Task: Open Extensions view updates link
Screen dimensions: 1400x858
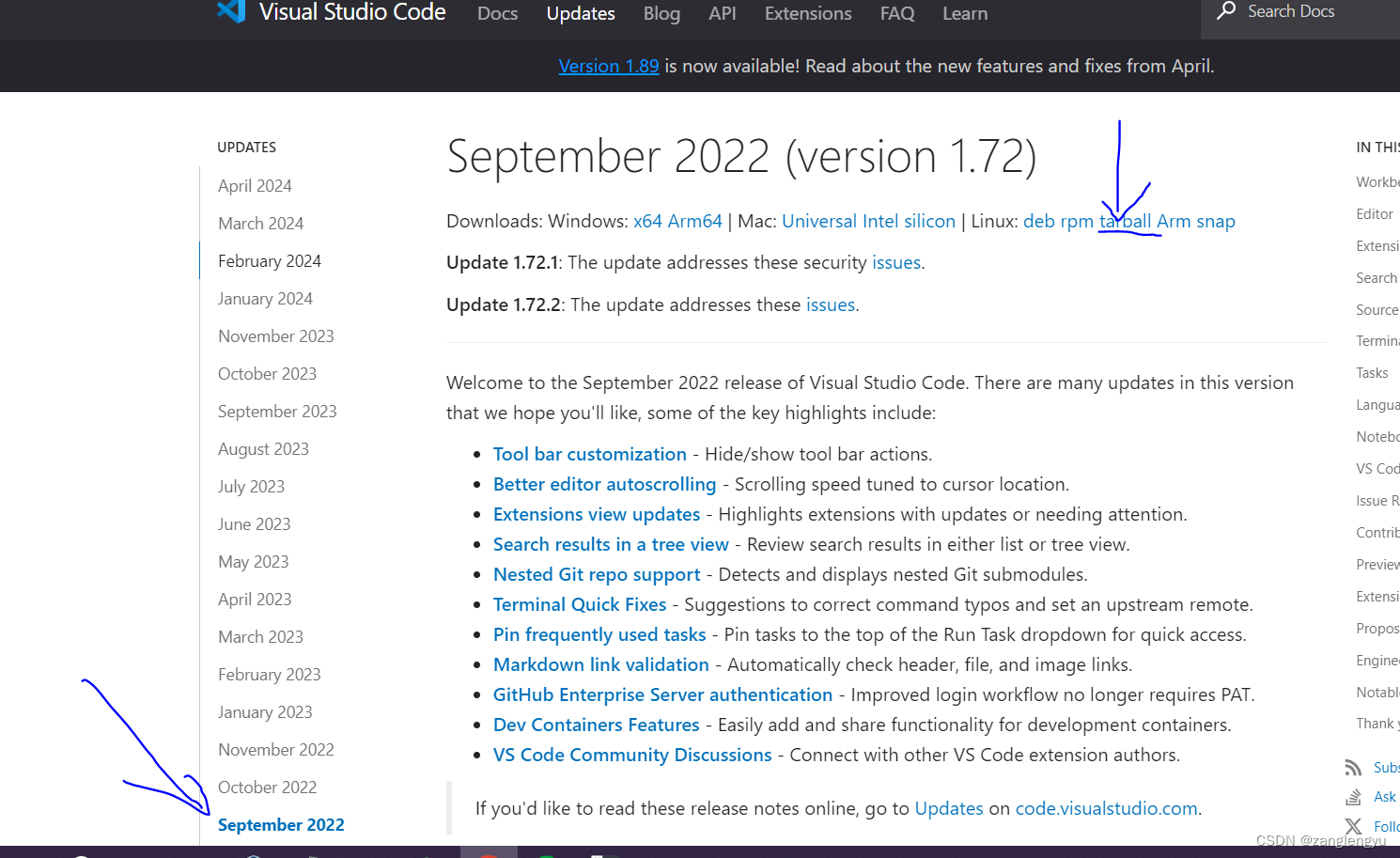Action: tap(597, 514)
